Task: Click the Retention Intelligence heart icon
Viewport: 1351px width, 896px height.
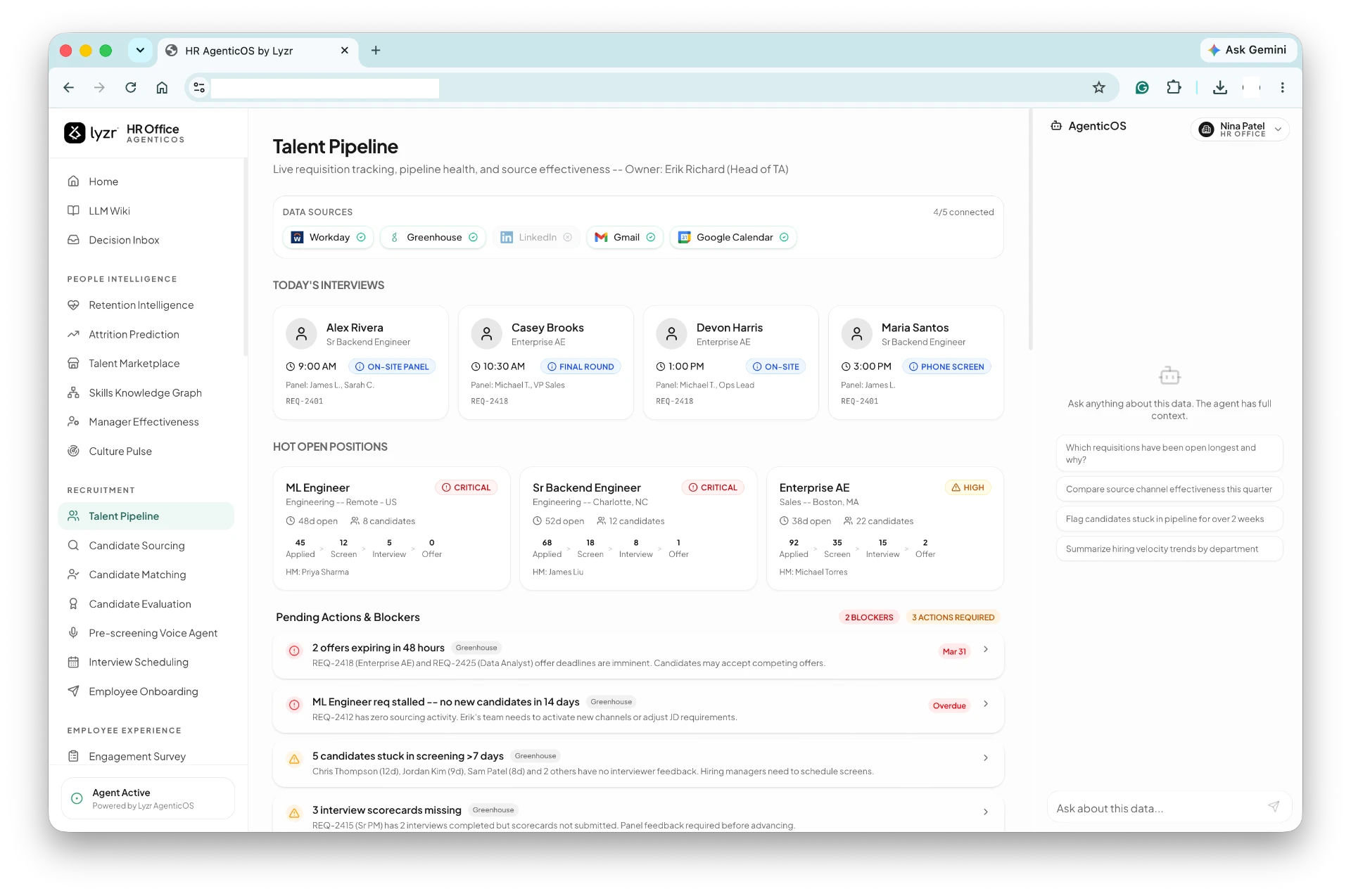Action: click(x=73, y=305)
